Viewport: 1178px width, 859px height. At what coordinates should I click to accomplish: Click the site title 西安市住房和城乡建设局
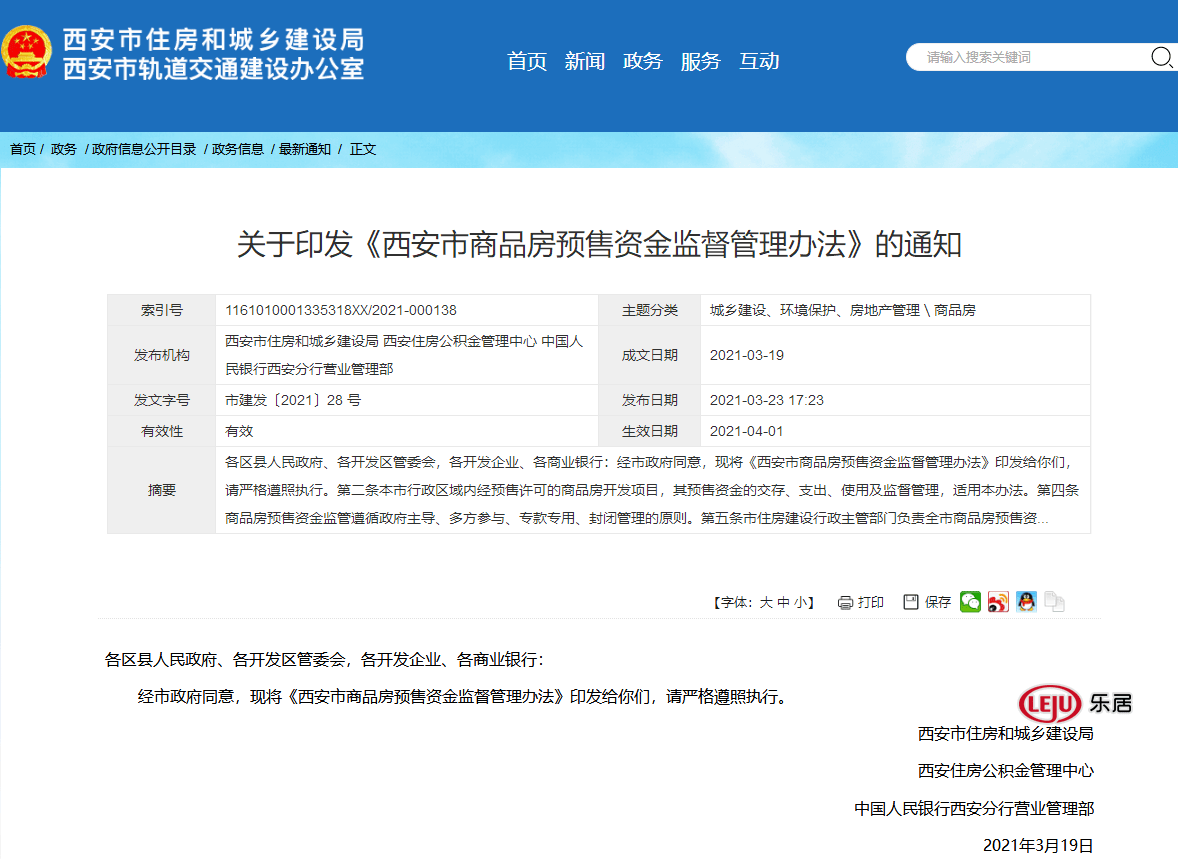tap(213, 39)
